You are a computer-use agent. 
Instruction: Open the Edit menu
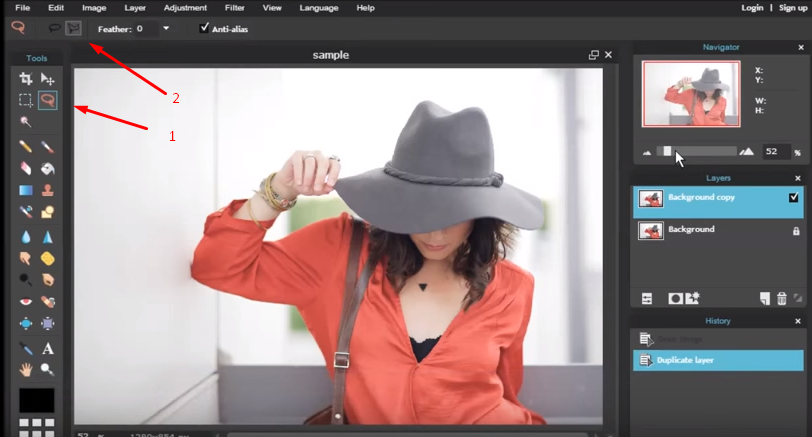(56, 8)
